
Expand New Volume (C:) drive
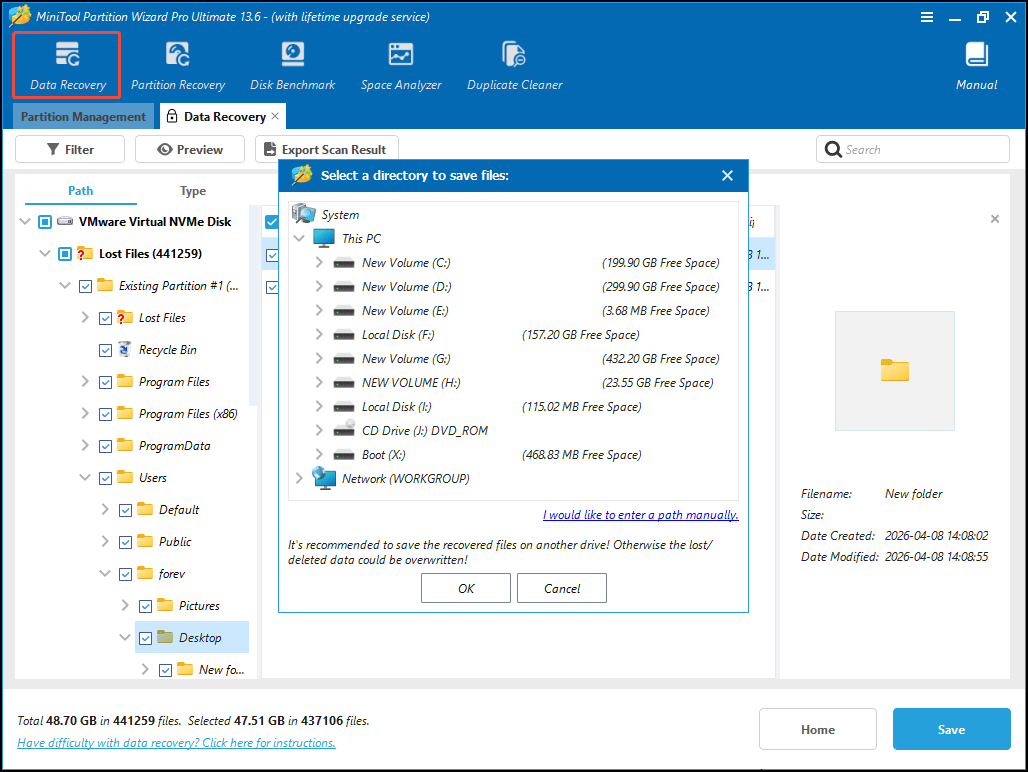coord(318,262)
